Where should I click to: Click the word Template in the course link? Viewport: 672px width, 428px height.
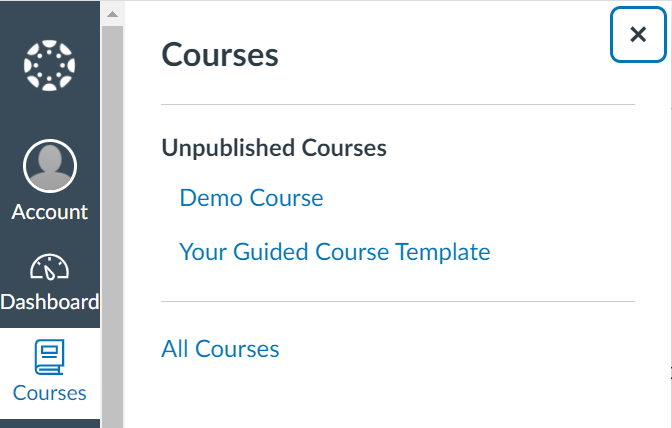click(x=444, y=252)
